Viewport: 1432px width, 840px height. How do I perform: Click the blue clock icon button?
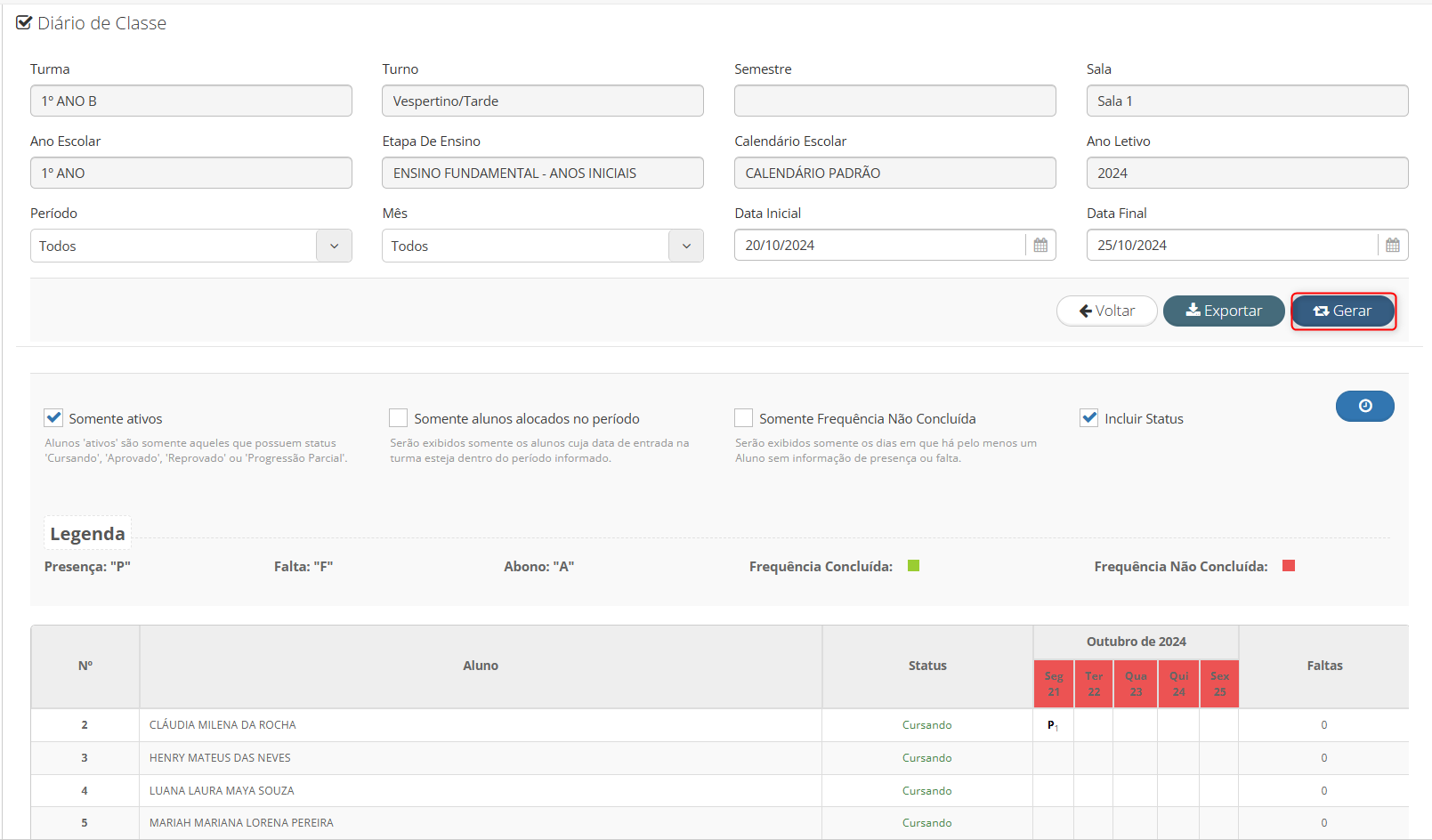pos(1364,406)
